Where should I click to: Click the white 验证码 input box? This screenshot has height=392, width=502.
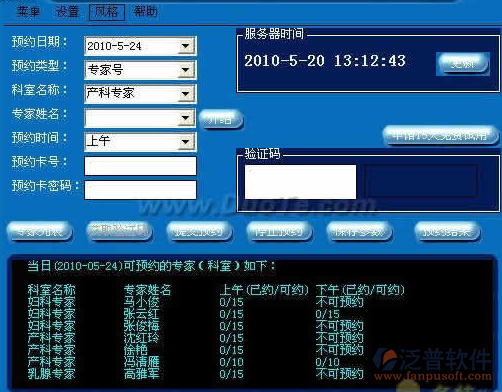coord(300,182)
